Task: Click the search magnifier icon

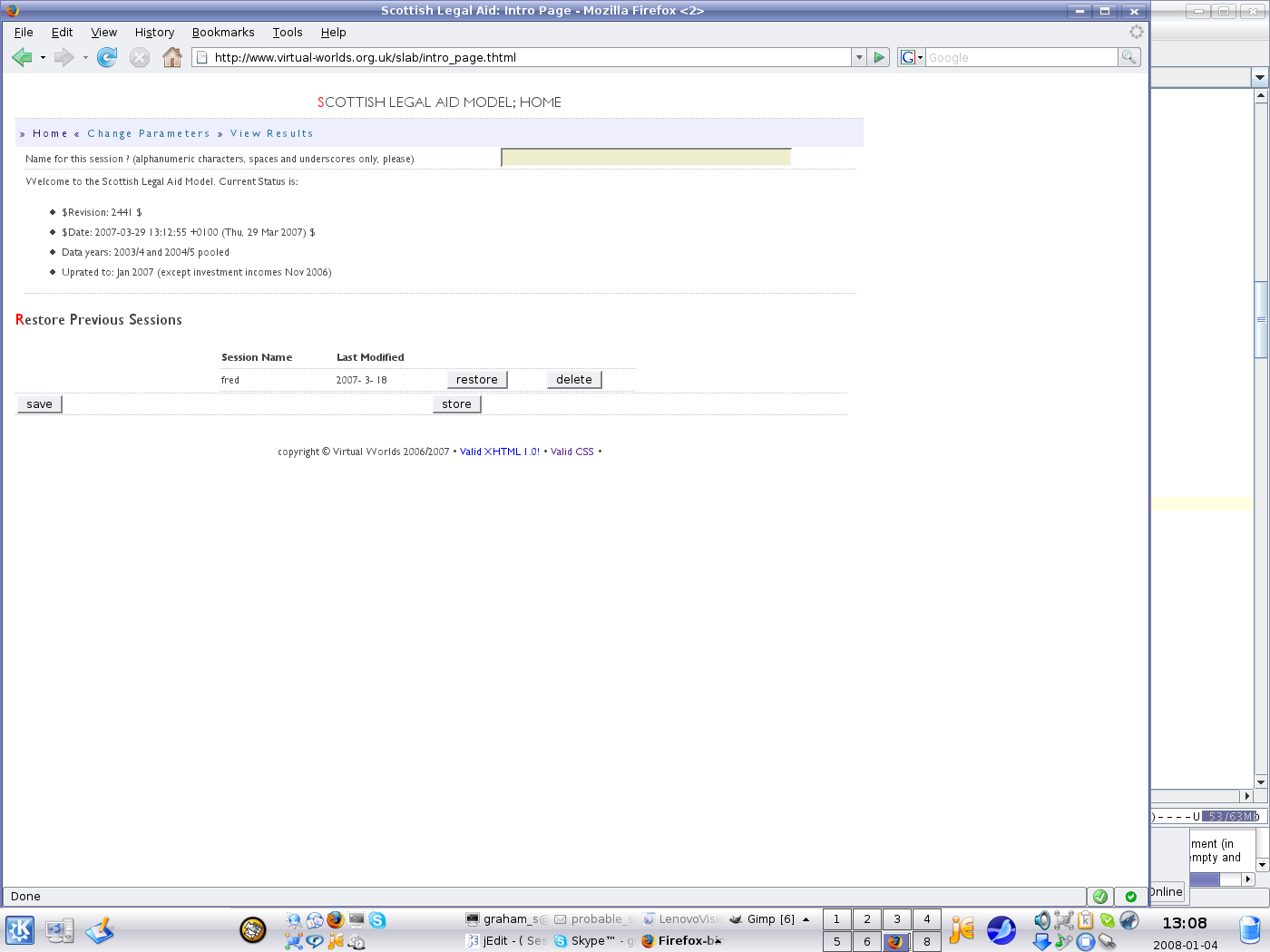Action: click(x=1128, y=57)
